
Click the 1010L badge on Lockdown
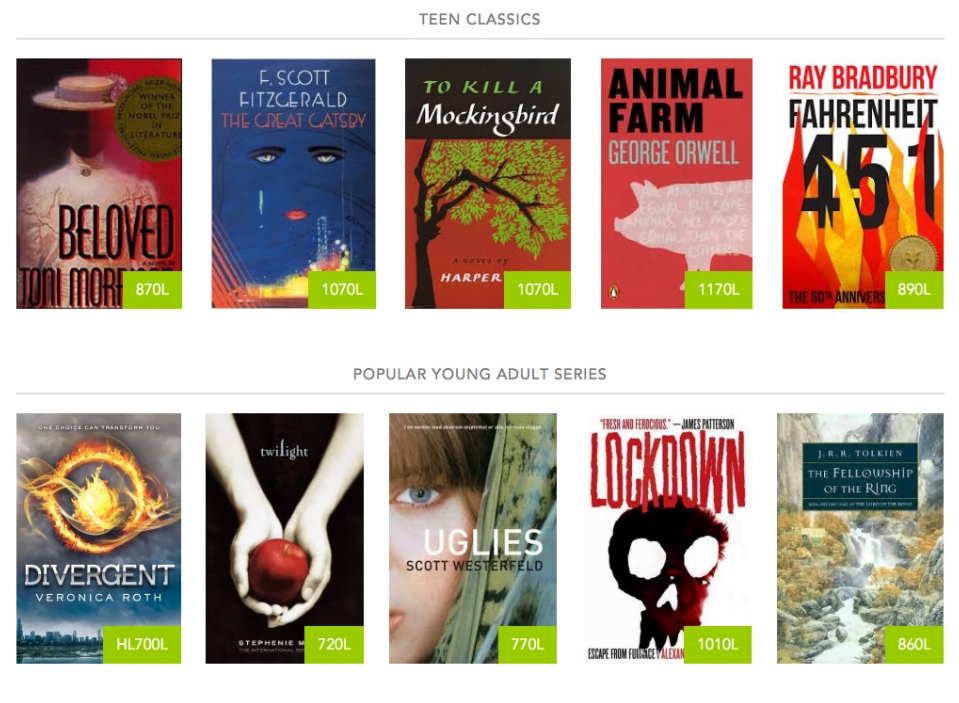[x=718, y=645]
